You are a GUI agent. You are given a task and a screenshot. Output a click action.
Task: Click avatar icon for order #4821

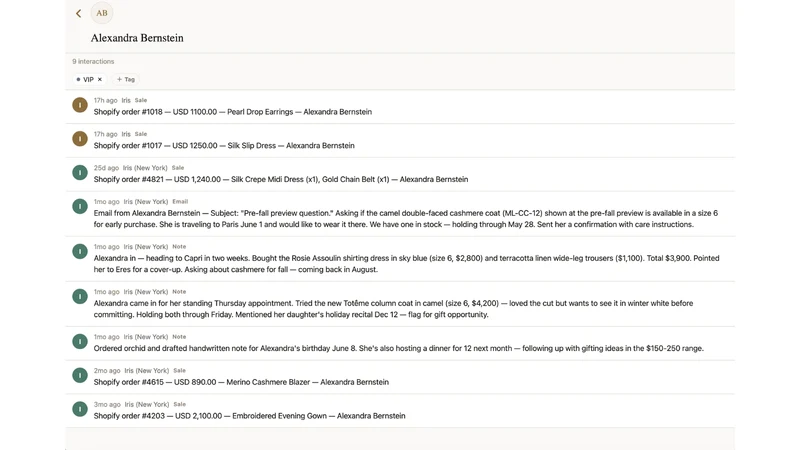pyautogui.click(x=80, y=172)
